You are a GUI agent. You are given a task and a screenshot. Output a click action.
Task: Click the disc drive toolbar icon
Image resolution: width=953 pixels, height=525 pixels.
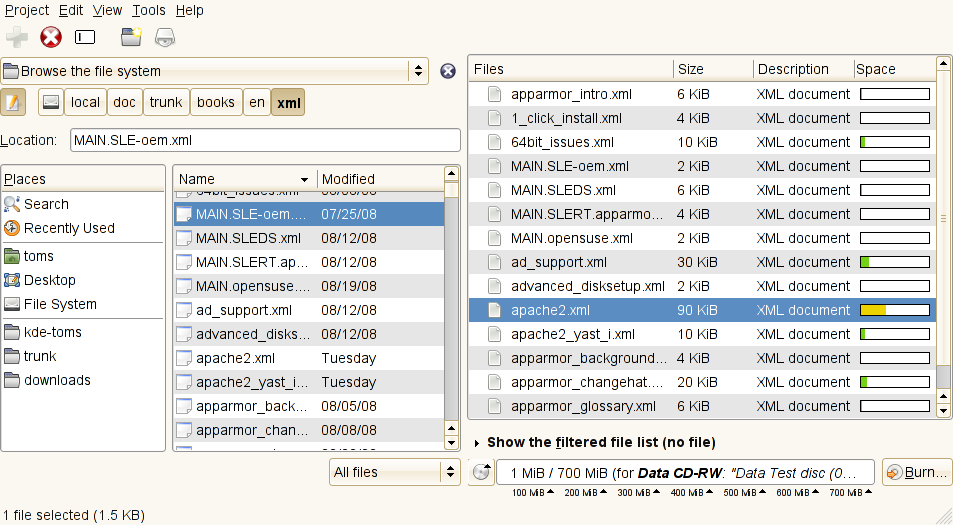point(165,38)
